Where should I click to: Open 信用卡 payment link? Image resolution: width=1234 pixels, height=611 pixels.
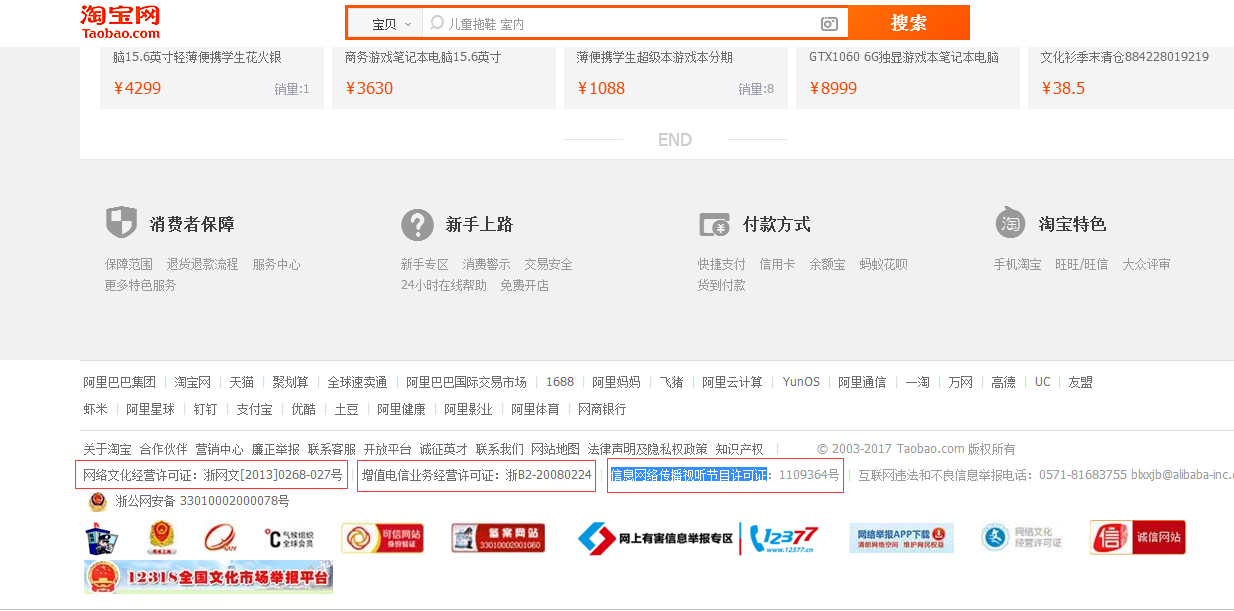(x=778, y=265)
